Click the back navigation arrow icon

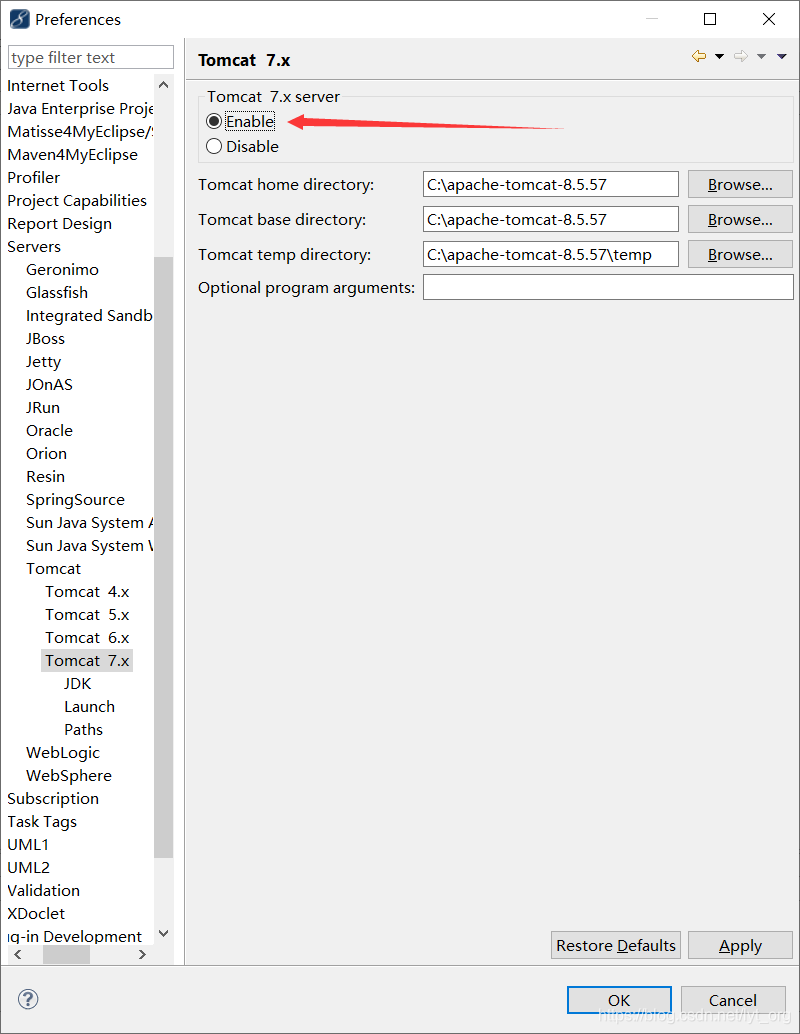(698, 57)
